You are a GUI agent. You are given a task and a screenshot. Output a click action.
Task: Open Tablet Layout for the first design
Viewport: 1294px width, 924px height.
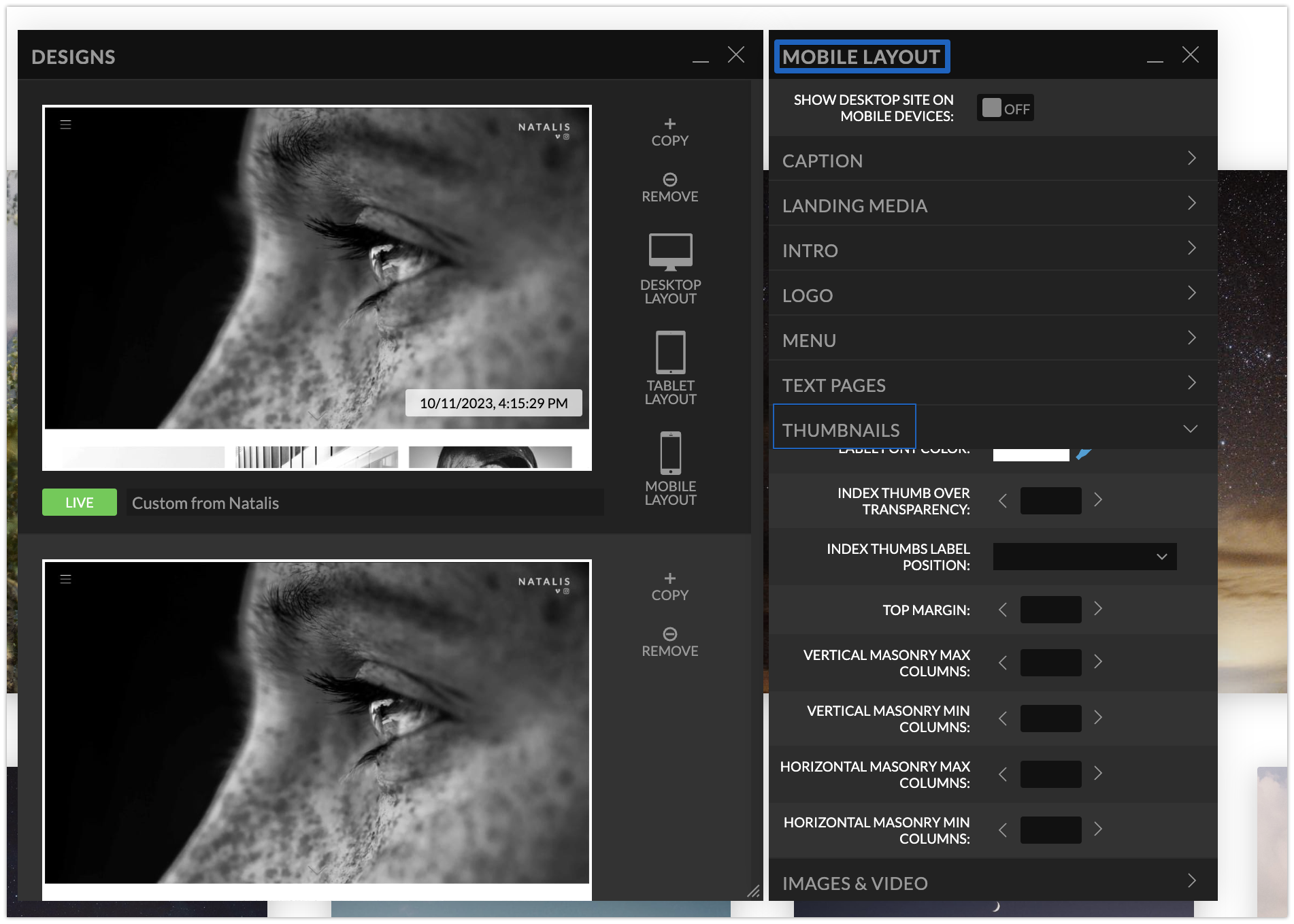coord(670,369)
